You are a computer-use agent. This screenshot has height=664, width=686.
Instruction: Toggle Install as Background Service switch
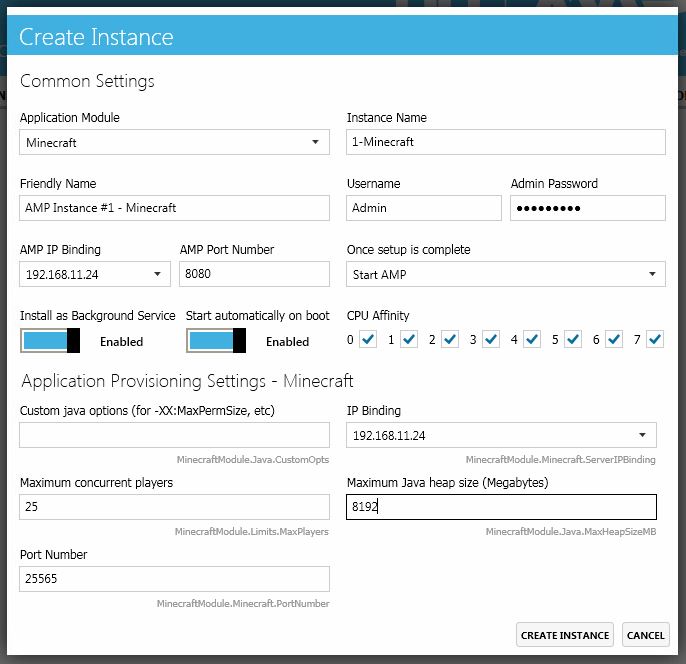50,341
